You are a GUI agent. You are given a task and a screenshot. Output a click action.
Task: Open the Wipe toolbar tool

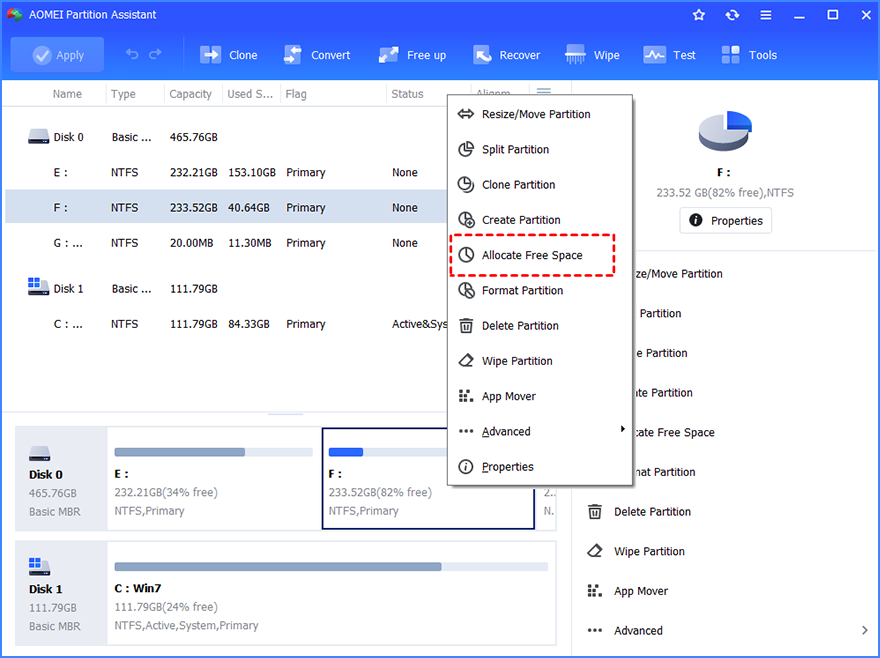point(593,55)
